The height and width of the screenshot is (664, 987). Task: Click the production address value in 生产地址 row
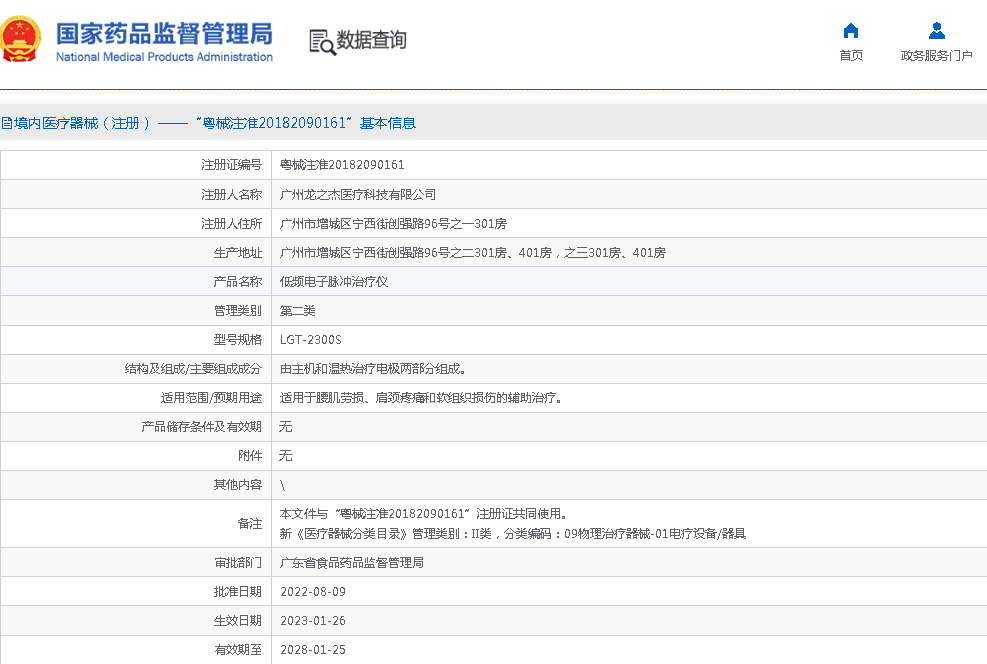[x=472, y=253]
